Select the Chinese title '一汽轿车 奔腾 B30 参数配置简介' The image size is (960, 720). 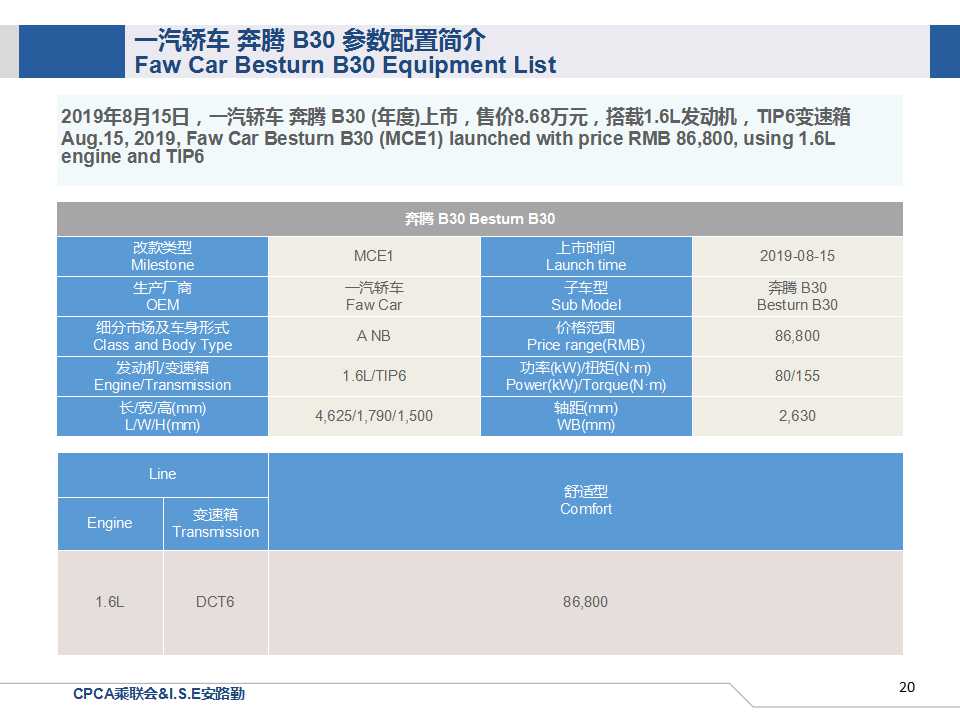[310, 40]
